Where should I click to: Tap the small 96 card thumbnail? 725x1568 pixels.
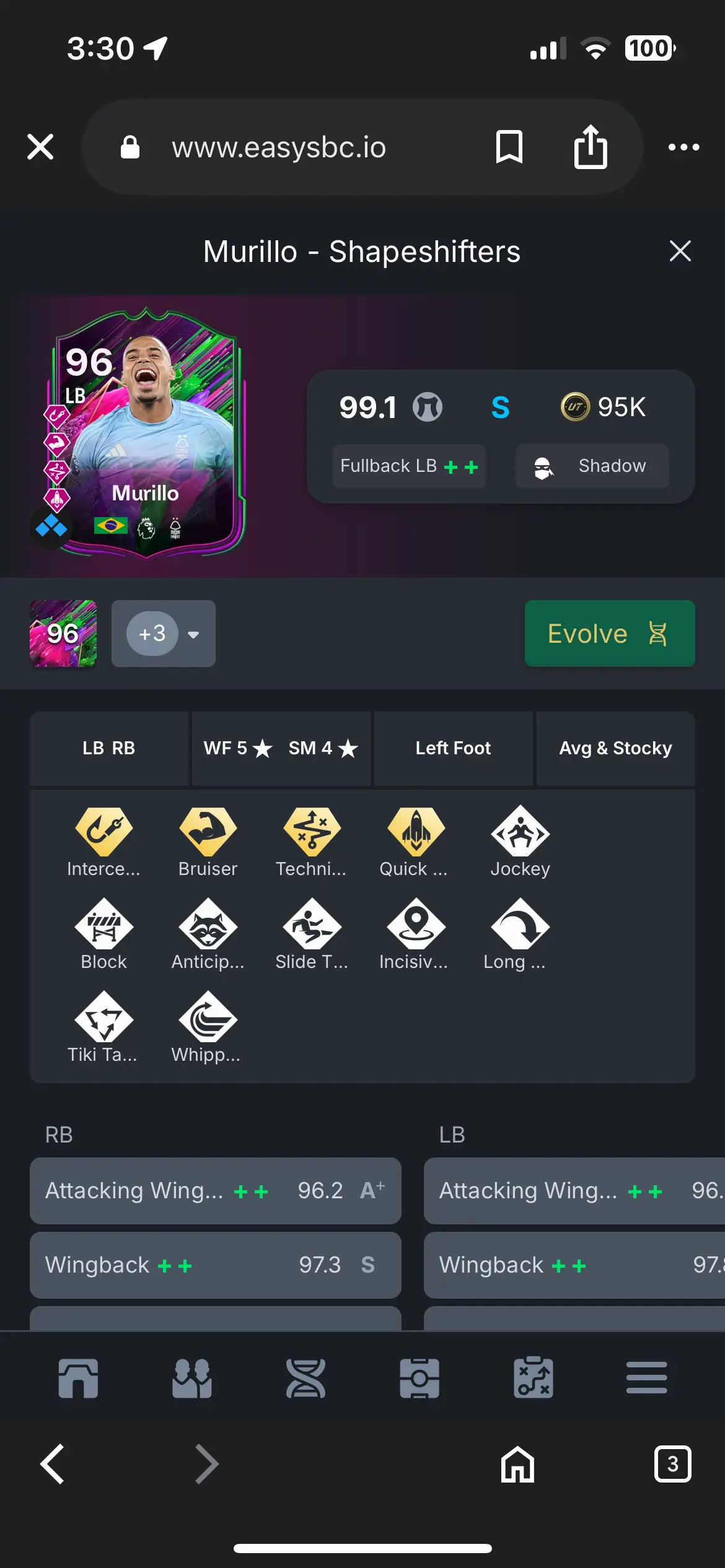(x=63, y=634)
